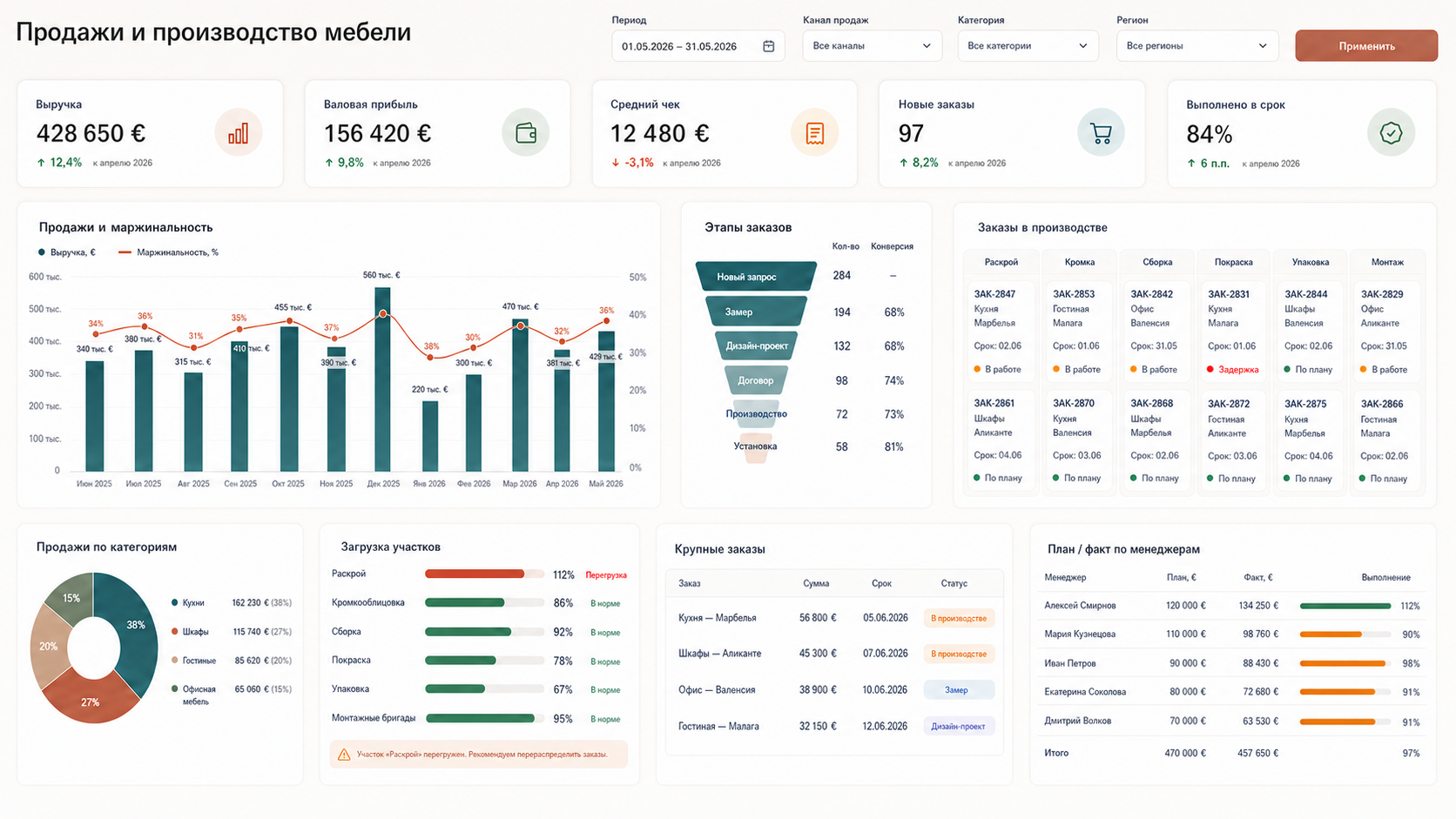The width and height of the screenshot is (1456, 819).
Task: Open the calendar icon in period field
Action: click(x=768, y=46)
